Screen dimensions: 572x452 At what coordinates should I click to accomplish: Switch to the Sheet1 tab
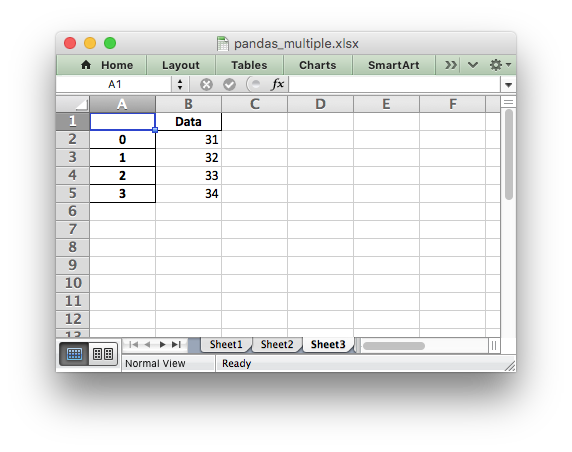click(x=226, y=344)
